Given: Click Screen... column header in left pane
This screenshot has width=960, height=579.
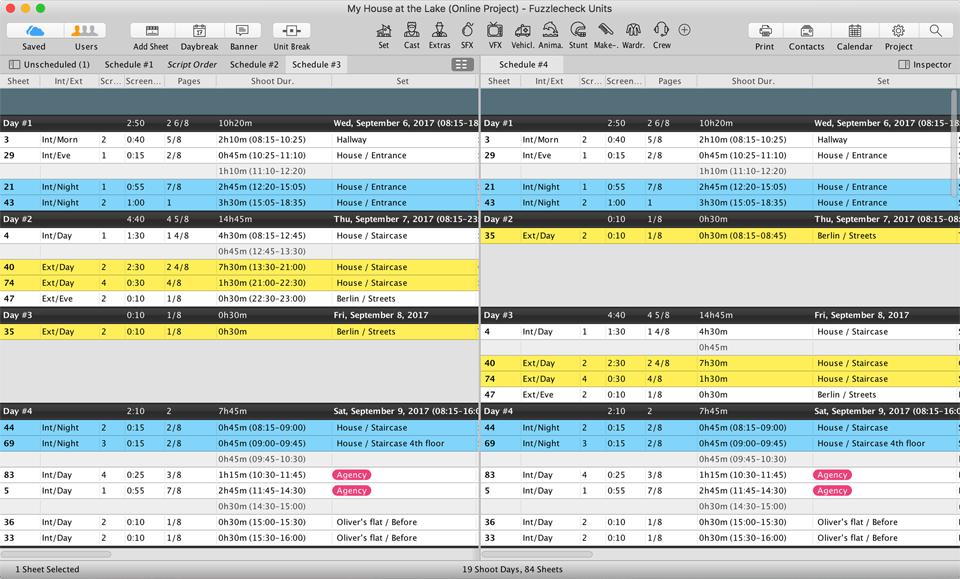Looking at the screenshot, I should [143, 81].
